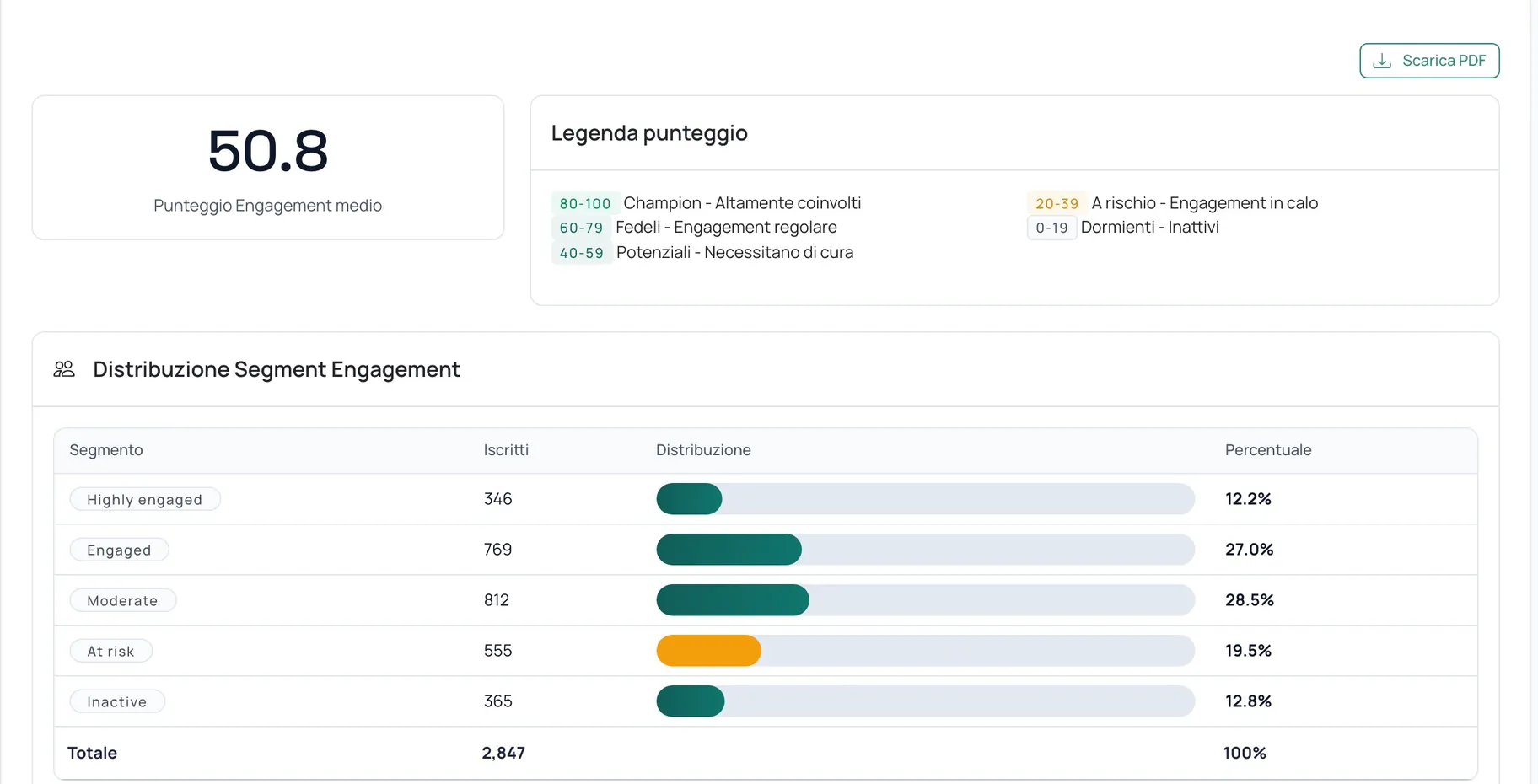Click the 100% total percentage
Screen dimensions: 1538x784
[1245, 753]
